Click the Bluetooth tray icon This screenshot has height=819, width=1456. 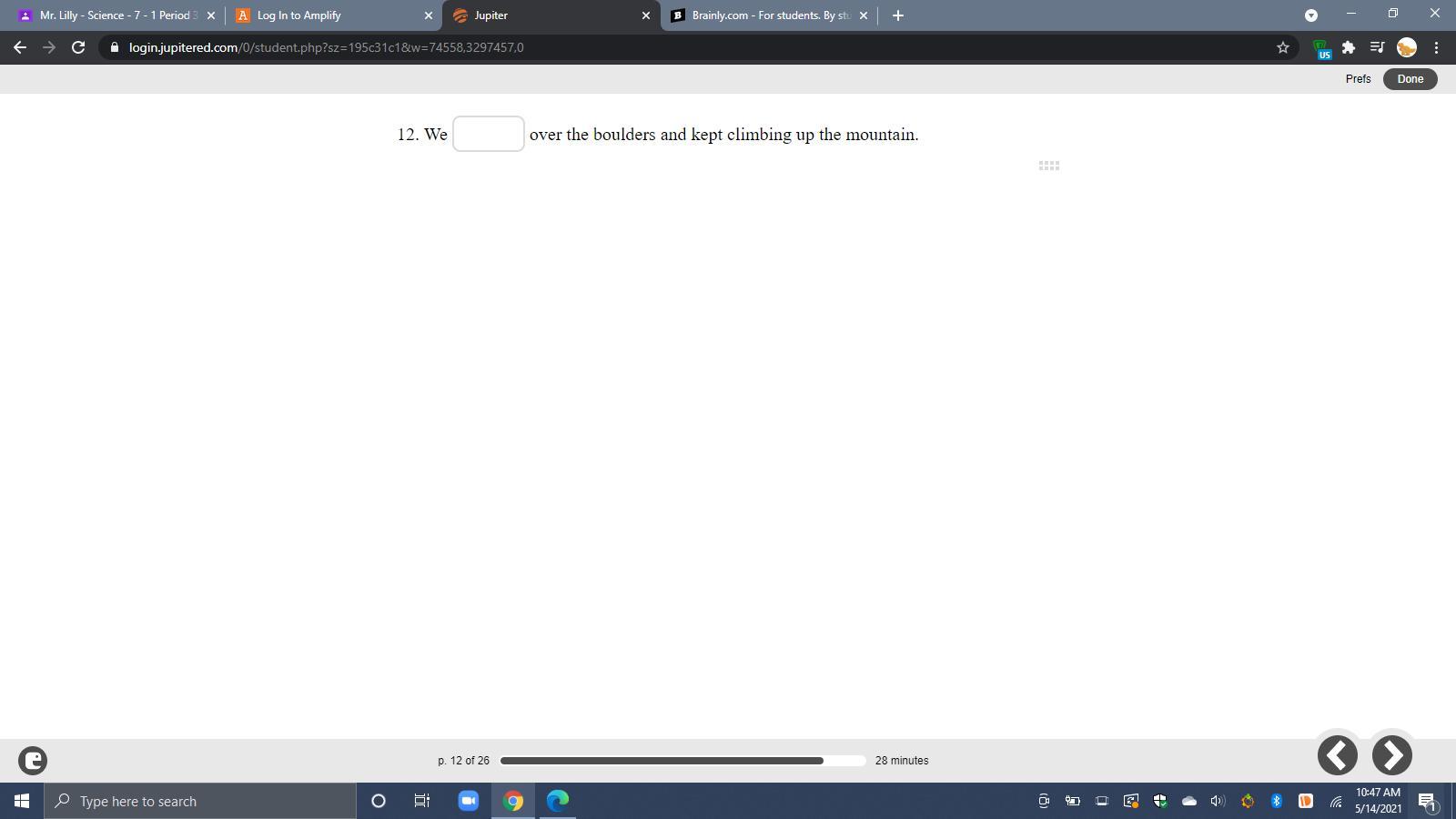[x=1276, y=801]
